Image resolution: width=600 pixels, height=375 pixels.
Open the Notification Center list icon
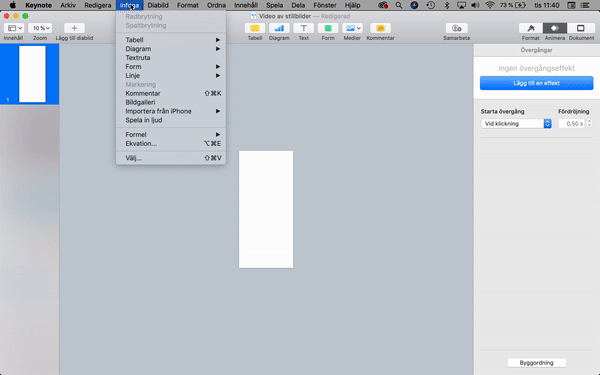click(585, 5)
